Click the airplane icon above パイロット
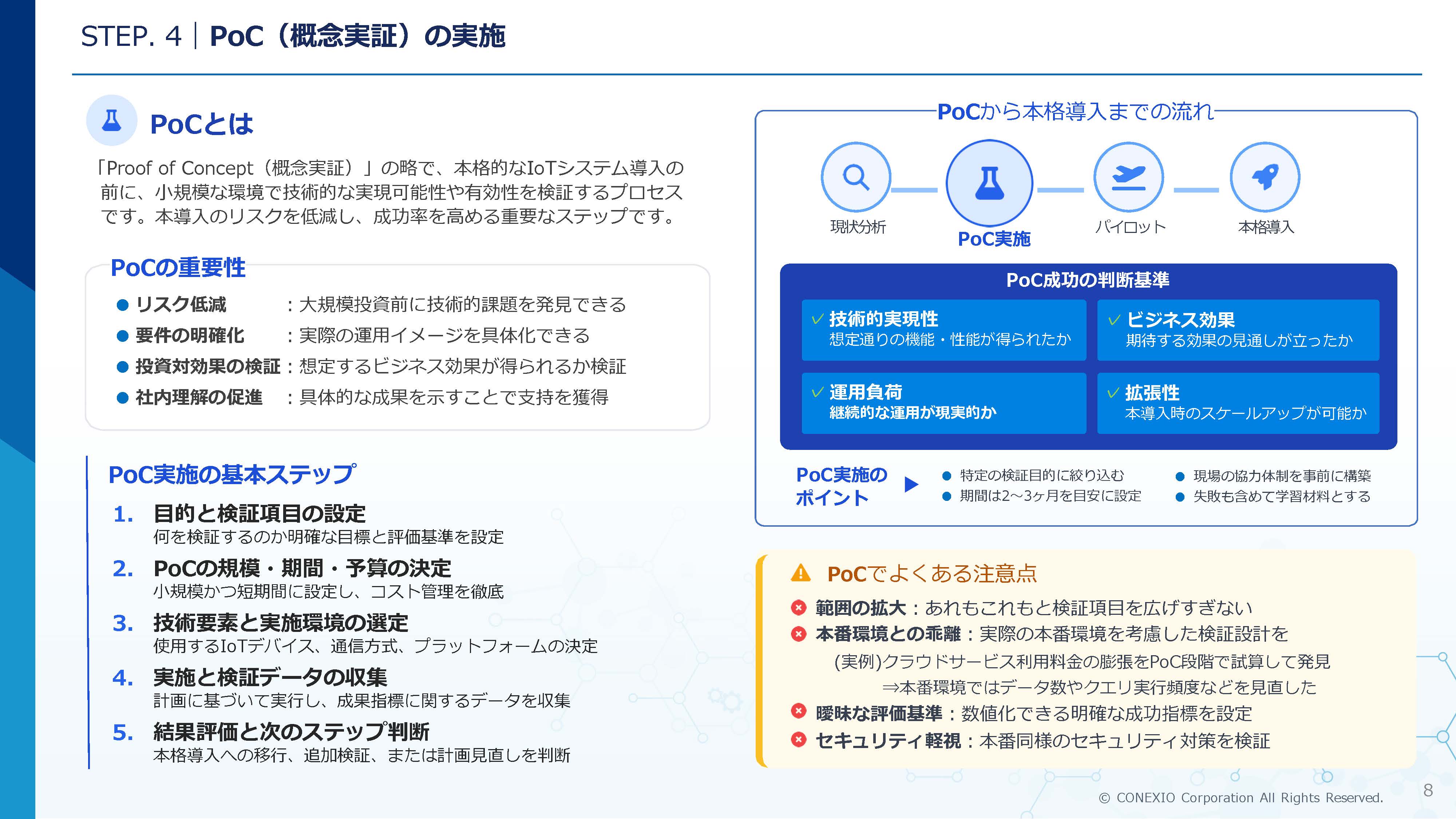Image resolution: width=1456 pixels, height=819 pixels. 1128,178
